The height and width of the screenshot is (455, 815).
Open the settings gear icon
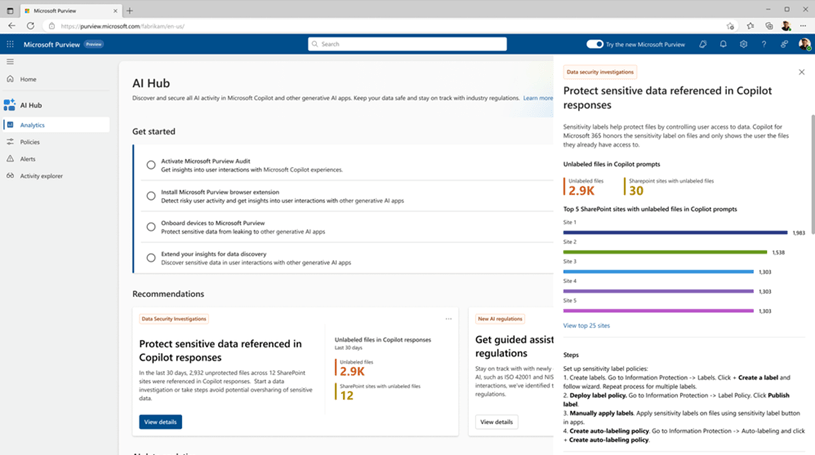coord(743,44)
